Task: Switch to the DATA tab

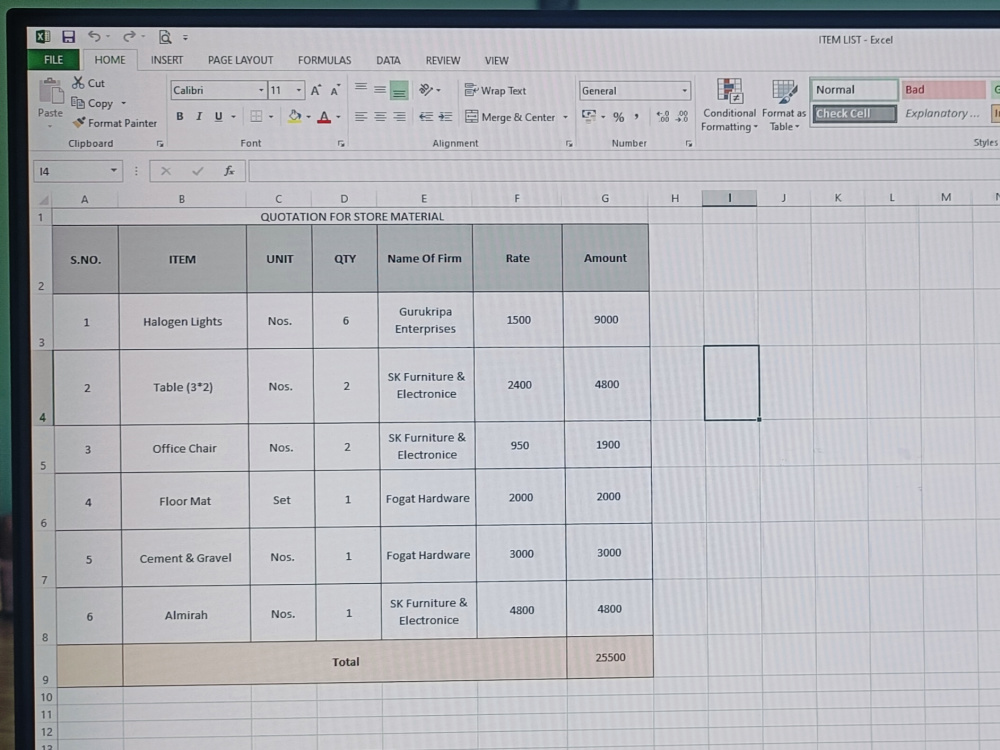Action: click(x=388, y=60)
